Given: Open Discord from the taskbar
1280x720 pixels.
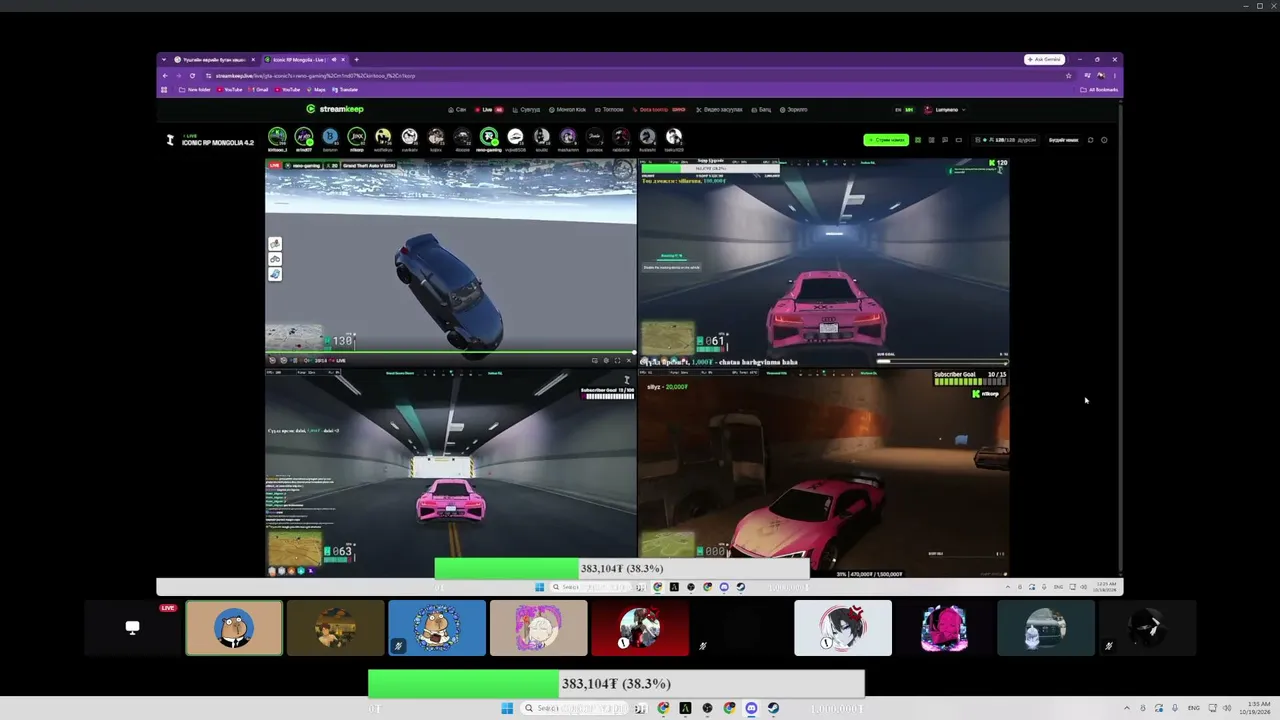Looking at the screenshot, I should (x=751, y=708).
